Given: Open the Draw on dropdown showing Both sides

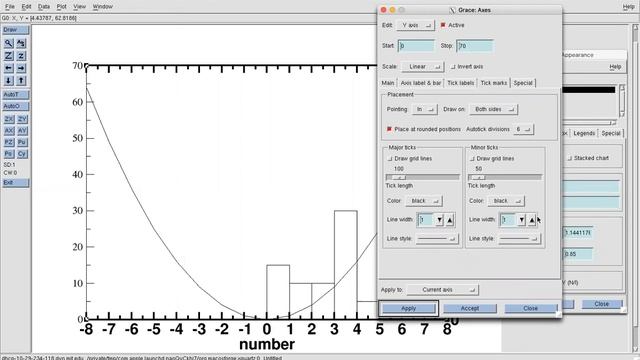Looking at the screenshot, I should tap(493, 109).
